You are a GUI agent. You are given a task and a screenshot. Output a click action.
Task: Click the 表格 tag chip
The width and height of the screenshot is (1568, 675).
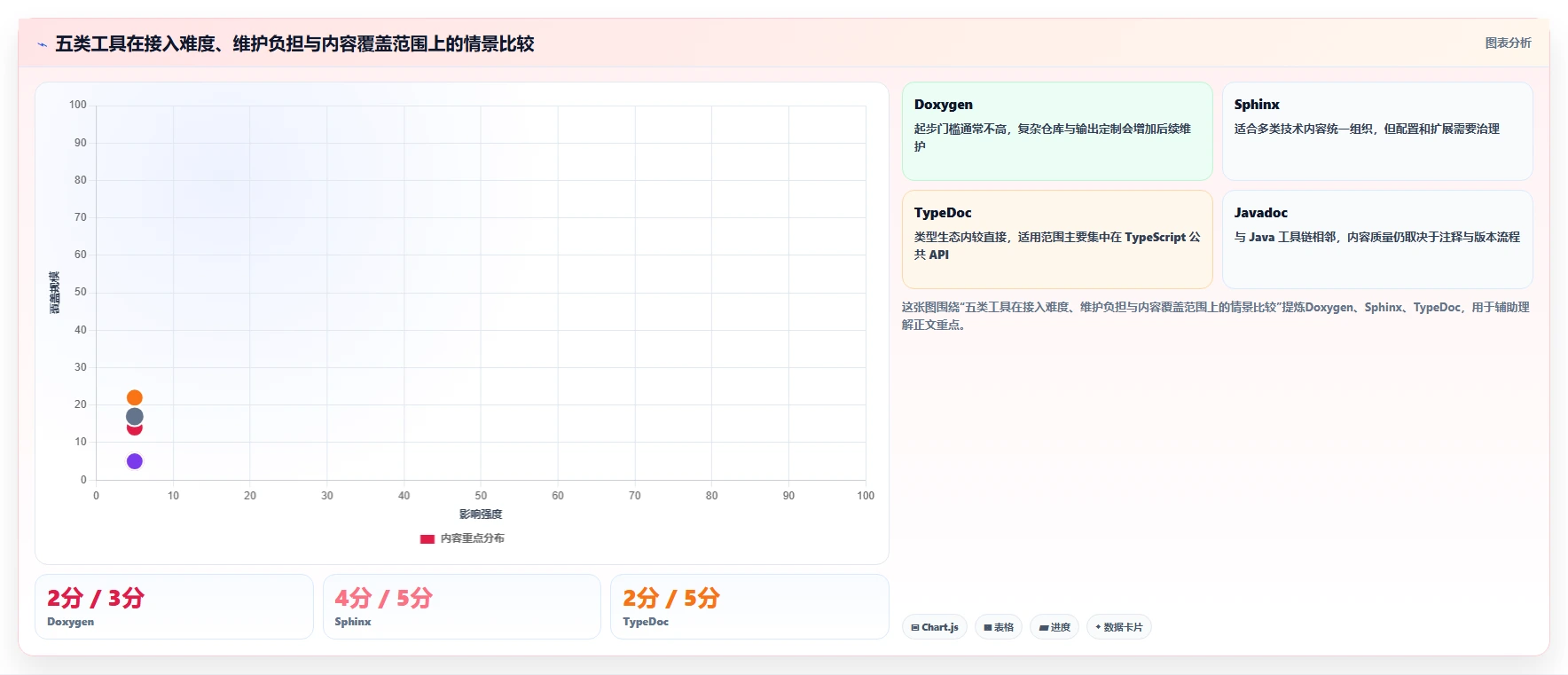(x=999, y=627)
